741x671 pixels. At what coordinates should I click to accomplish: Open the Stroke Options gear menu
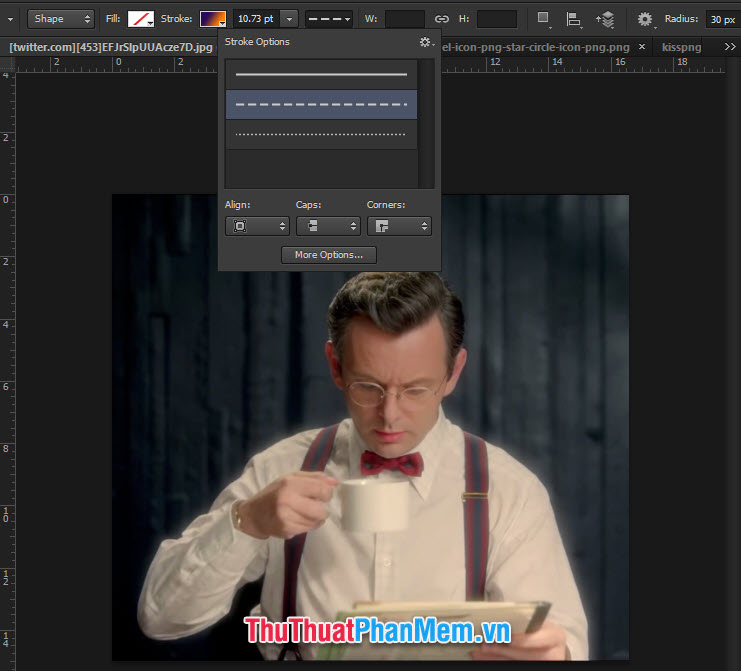(426, 42)
